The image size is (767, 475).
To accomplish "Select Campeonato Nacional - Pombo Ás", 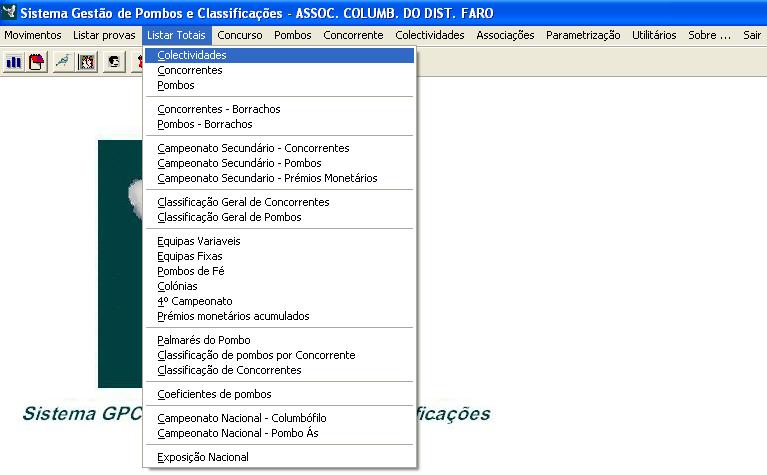I will [x=237, y=433].
